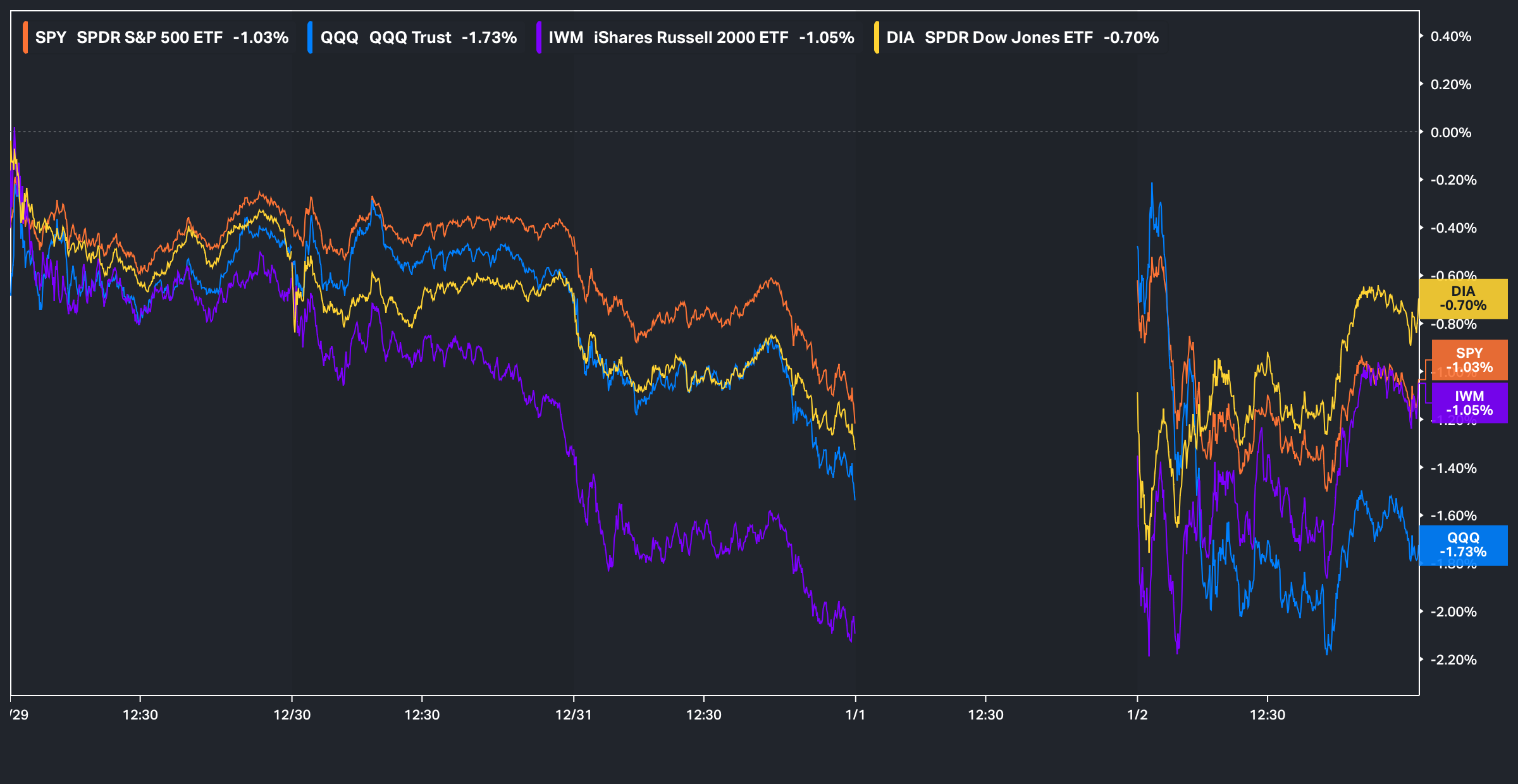This screenshot has height=784, width=1518.
Task: Click the 1/1 date marker on time axis
Action: pyautogui.click(x=855, y=715)
